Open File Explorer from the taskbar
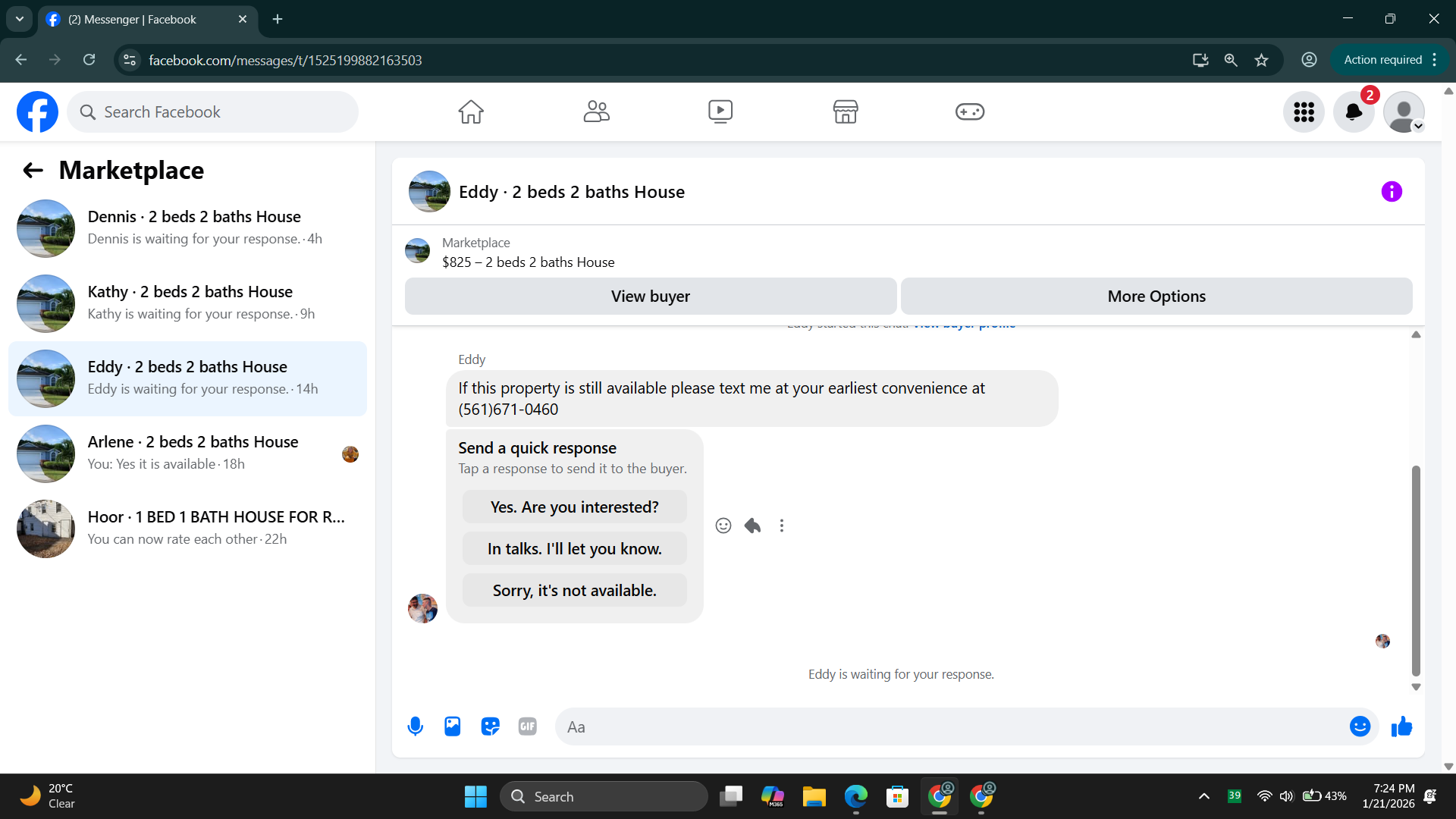Screen dimensions: 1456x819 [x=814, y=796]
